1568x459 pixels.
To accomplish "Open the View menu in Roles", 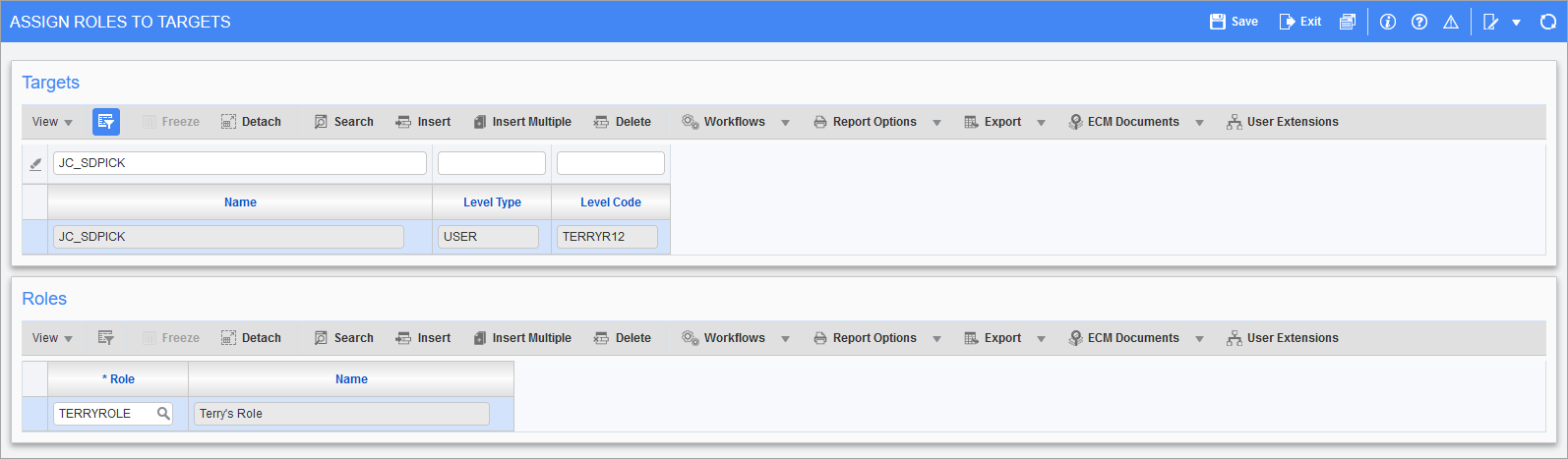I will 52,338.
